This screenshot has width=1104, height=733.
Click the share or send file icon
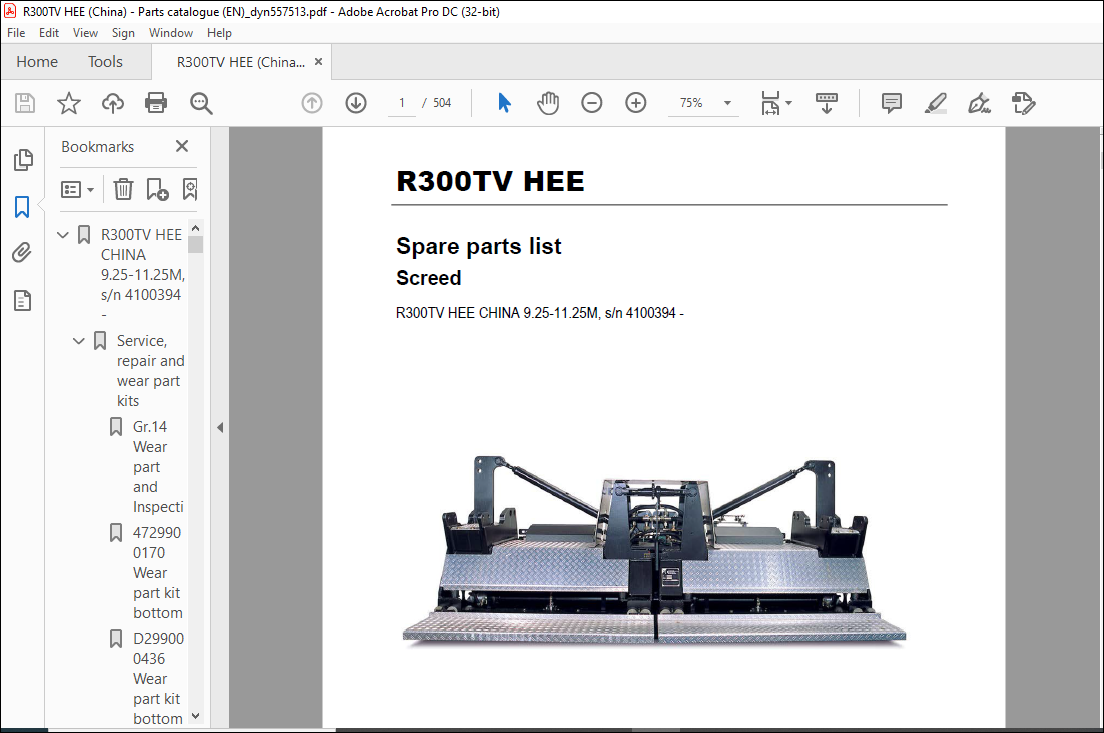click(1023, 103)
